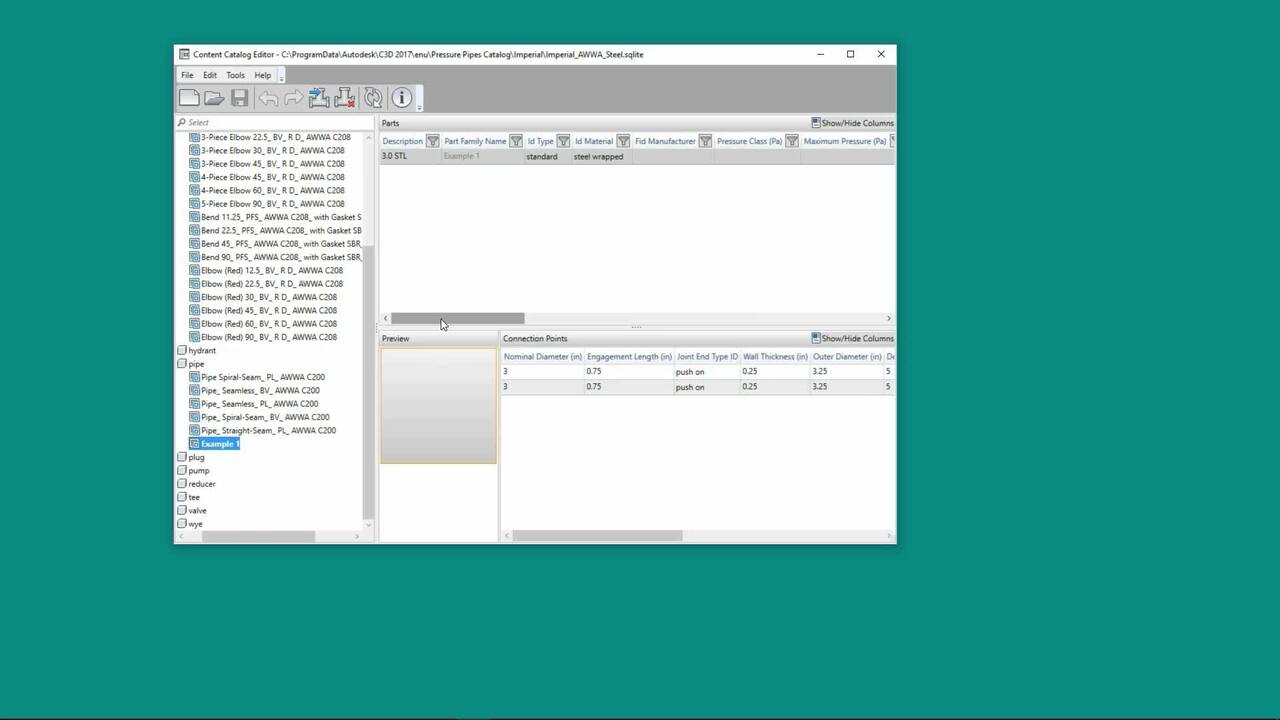This screenshot has height=720, width=1280.
Task: Click right arrow of the Parts horizontal scrollbar
Action: click(888, 319)
